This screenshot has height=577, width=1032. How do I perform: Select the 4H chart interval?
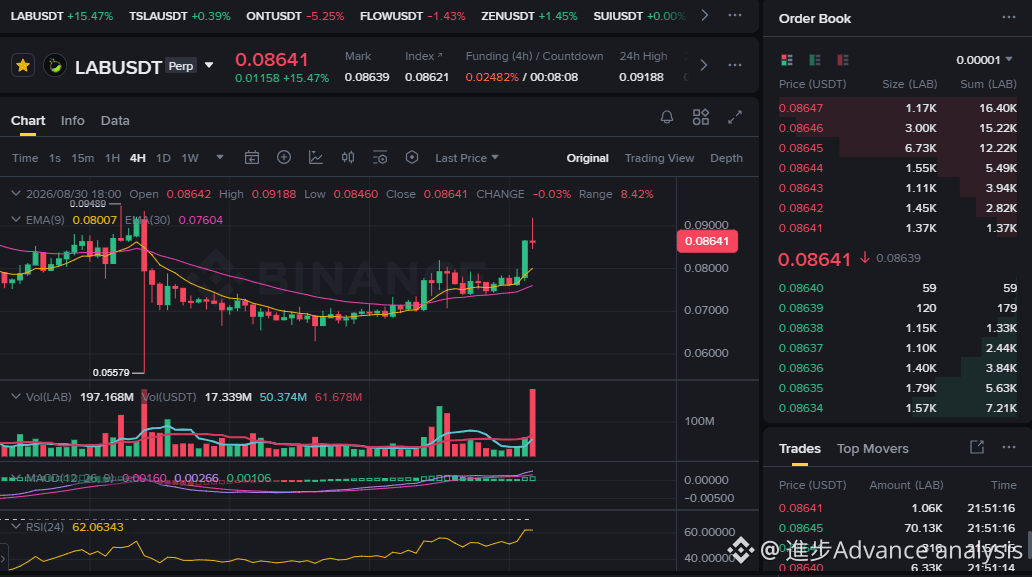coord(138,158)
